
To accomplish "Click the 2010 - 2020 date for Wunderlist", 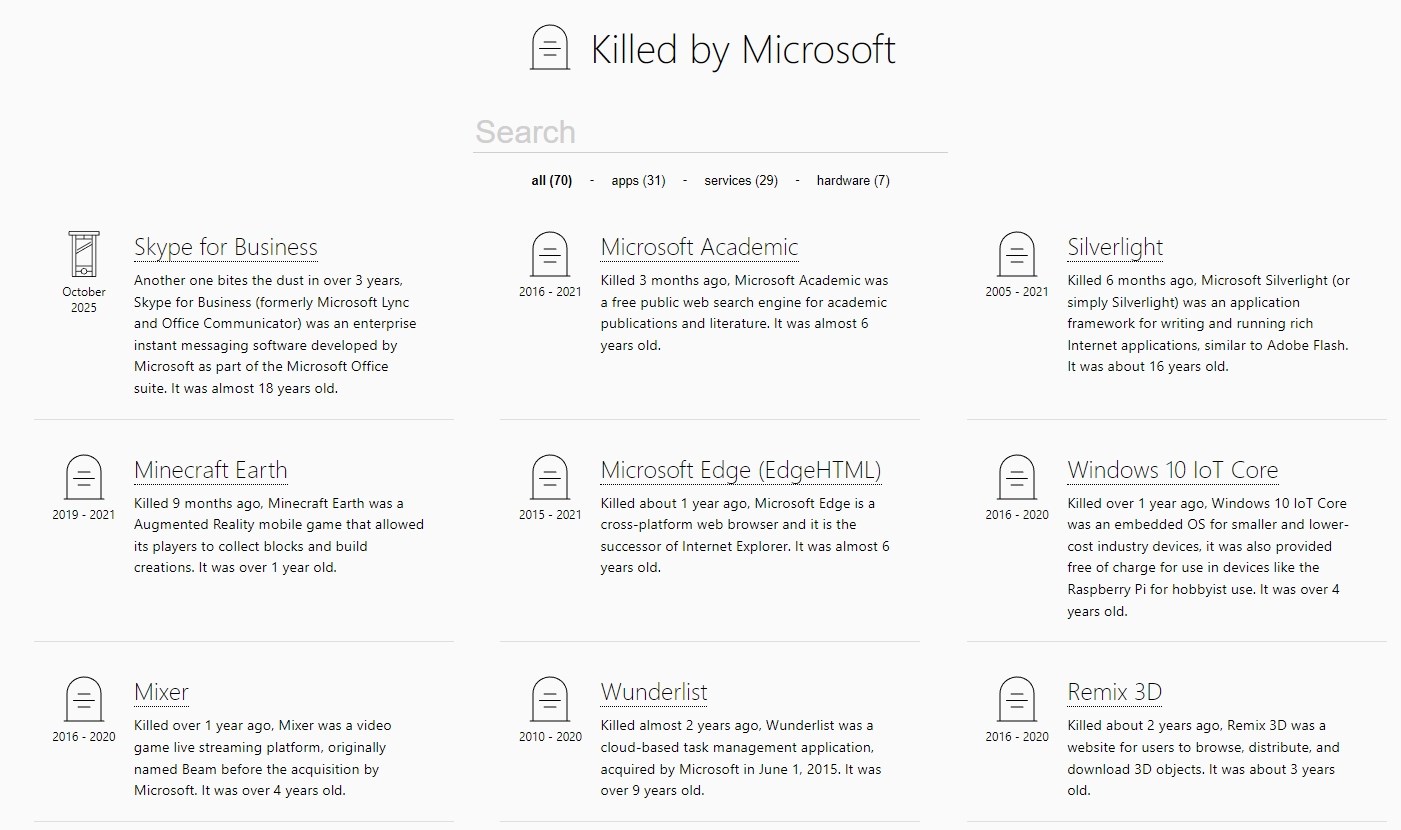I will click(x=550, y=737).
